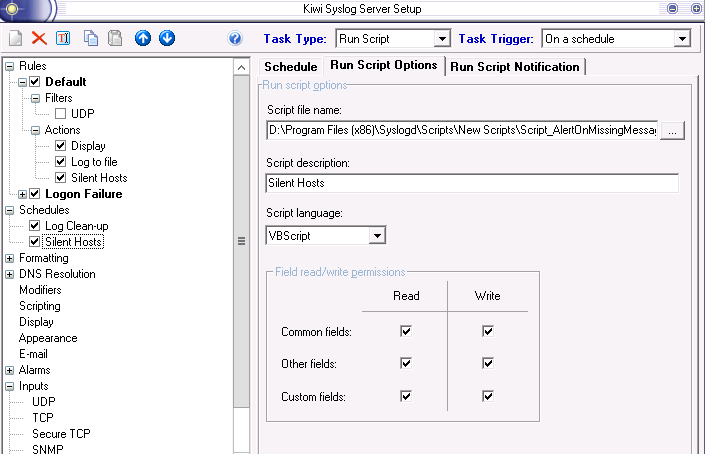Expand the Logon Failure rule
Screen dimensions: 705x454
tap(22, 195)
